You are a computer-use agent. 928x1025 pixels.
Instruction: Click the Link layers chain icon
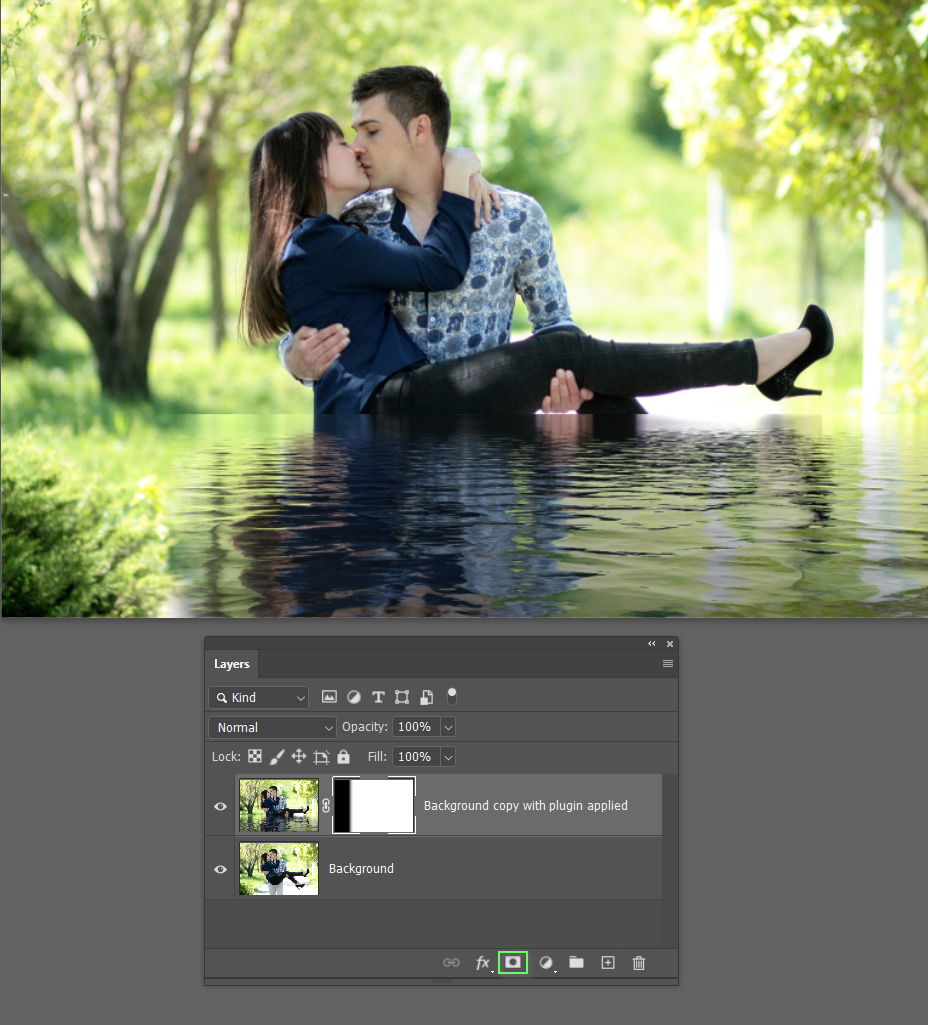coord(451,962)
